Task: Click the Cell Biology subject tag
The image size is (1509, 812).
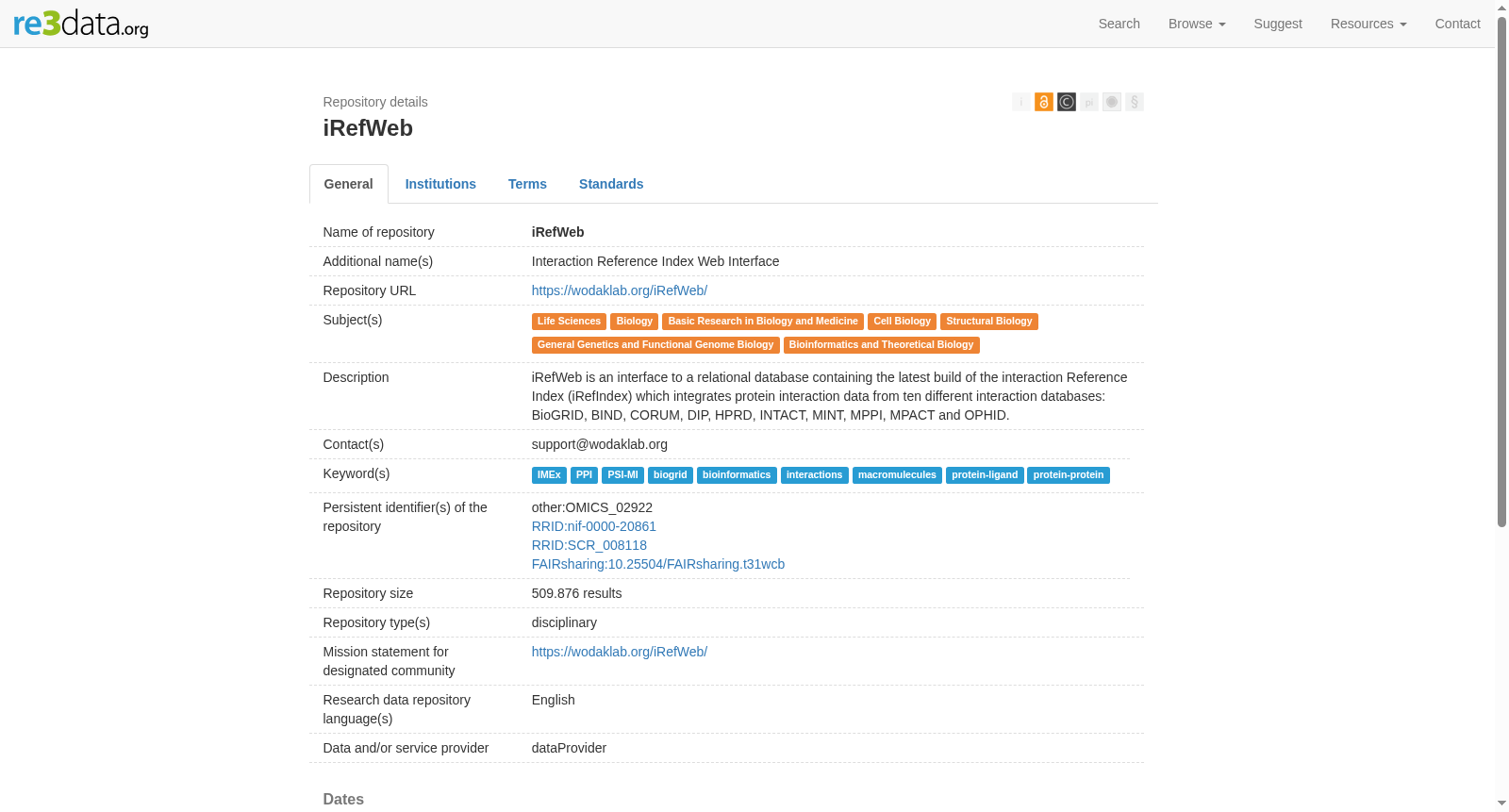Action: pyautogui.click(x=902, y=322)
